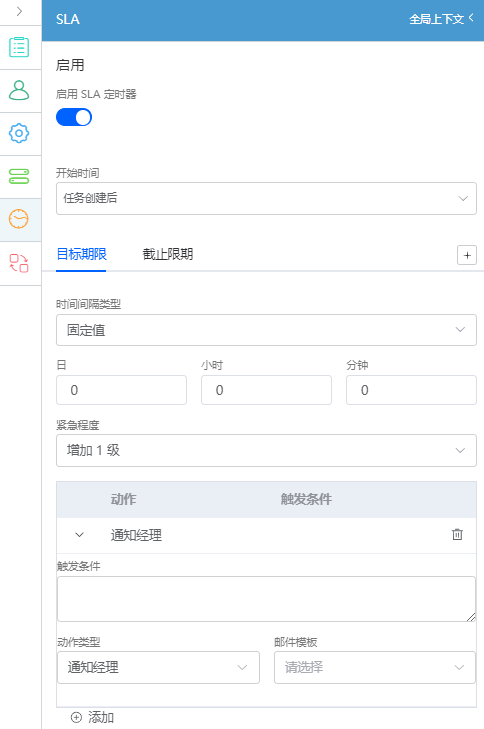This screenshot has height=729, width=484.
Task: Open the gear settings sidebar icon
Action: point(19,133)
